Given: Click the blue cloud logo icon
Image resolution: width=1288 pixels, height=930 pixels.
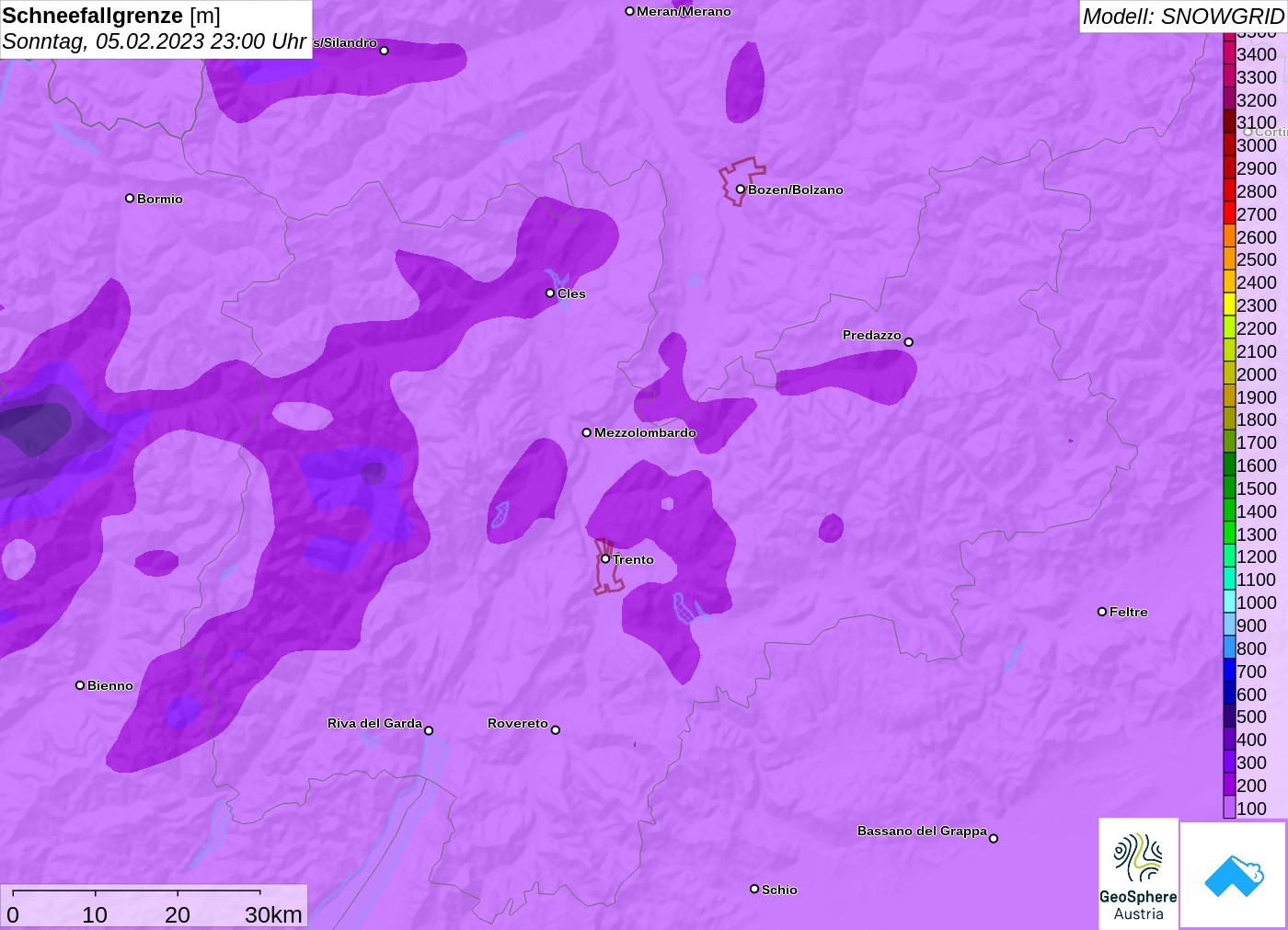Looking at the screenshot, I should tap(1234, 875).
